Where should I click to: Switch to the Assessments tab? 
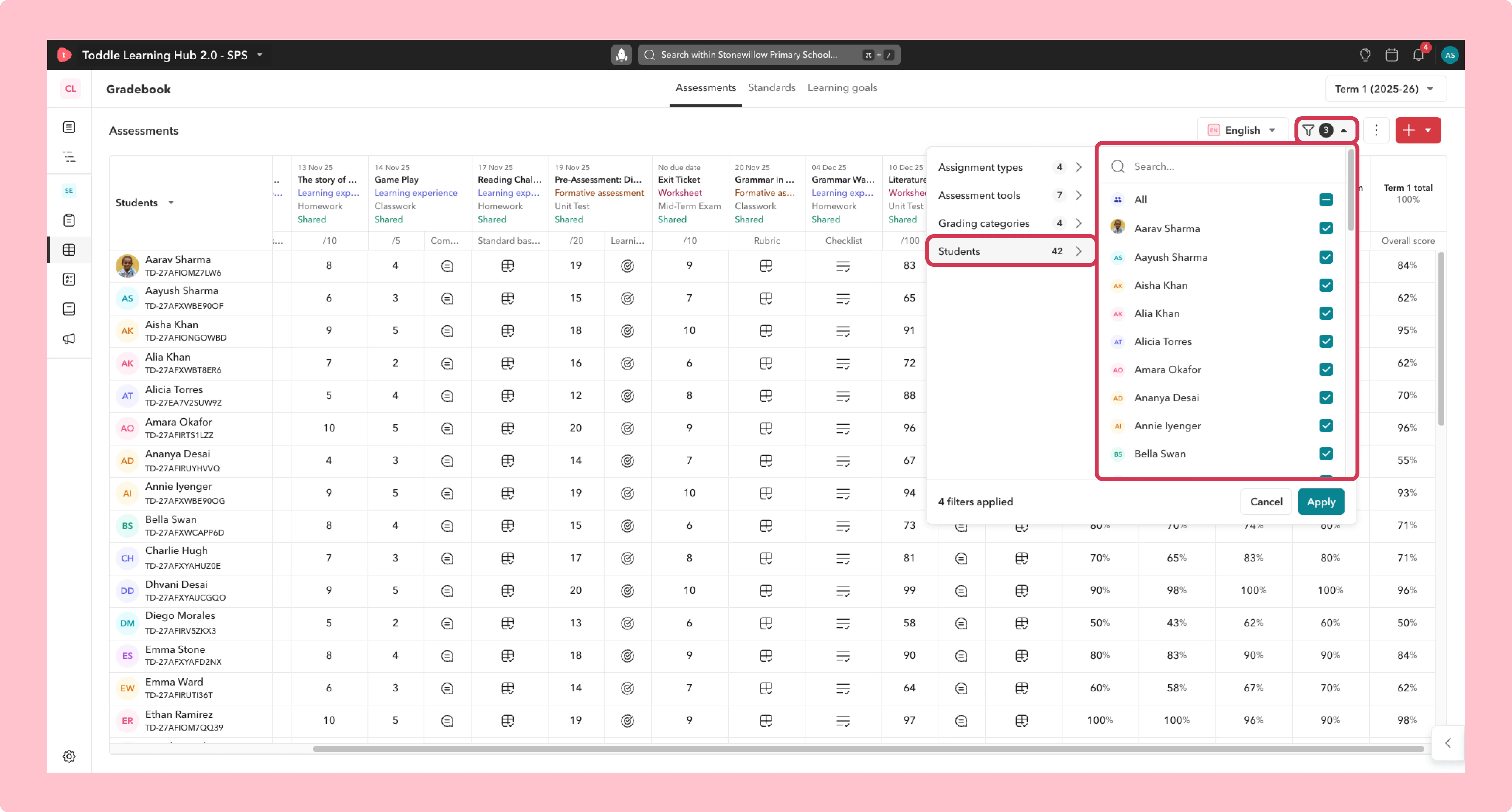706,88
